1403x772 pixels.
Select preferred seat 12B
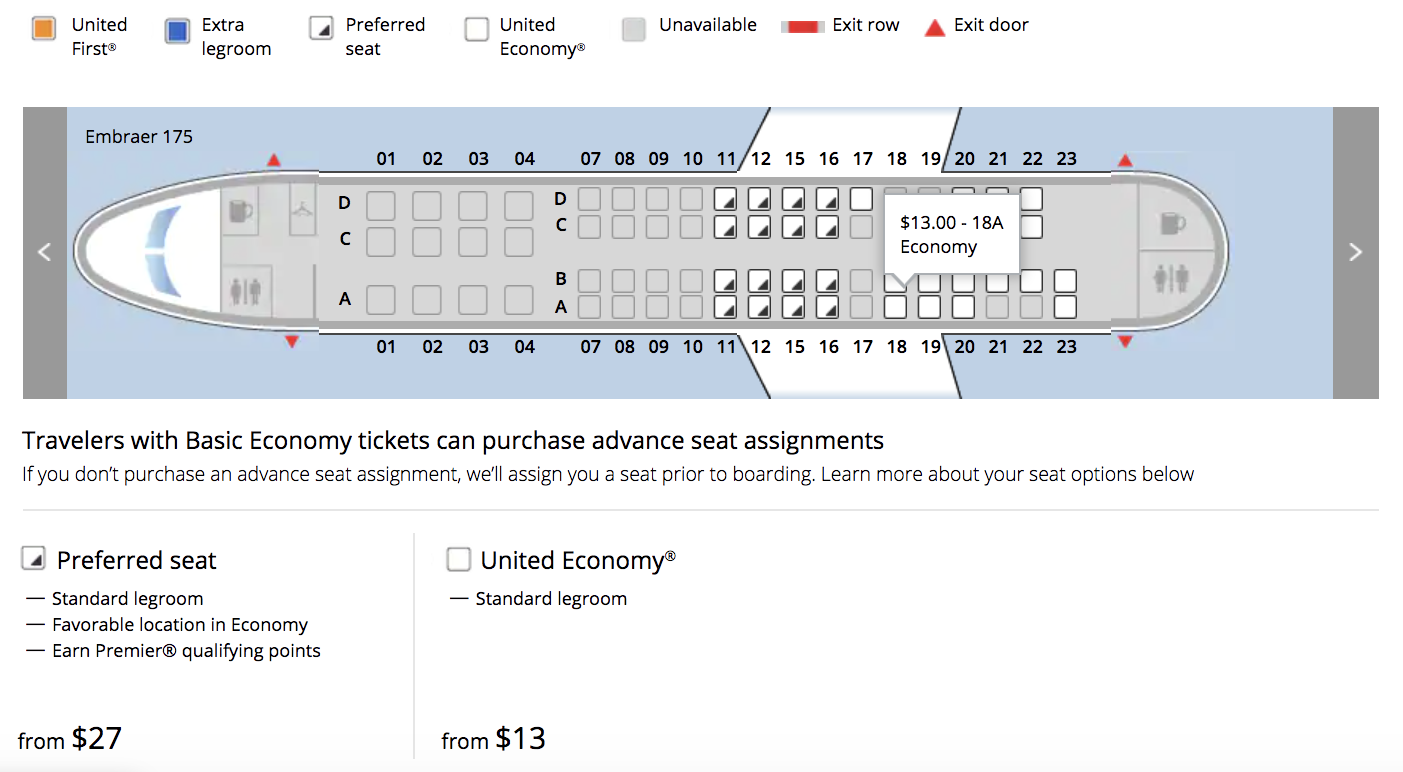760,280
